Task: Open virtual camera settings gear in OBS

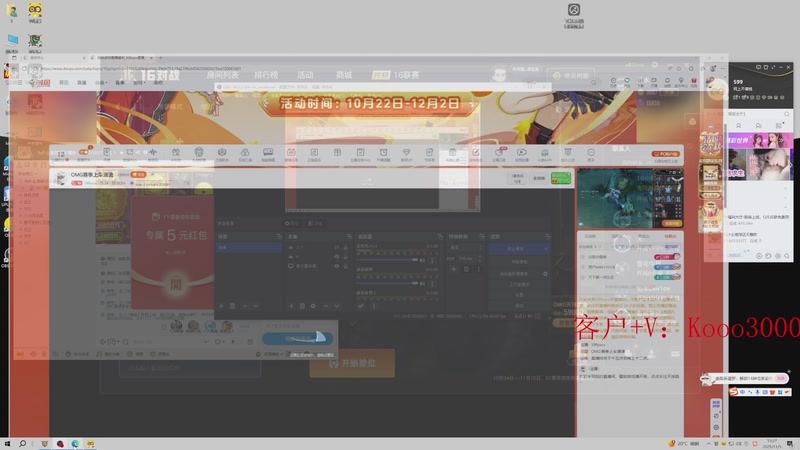Action: pos(545,274)
